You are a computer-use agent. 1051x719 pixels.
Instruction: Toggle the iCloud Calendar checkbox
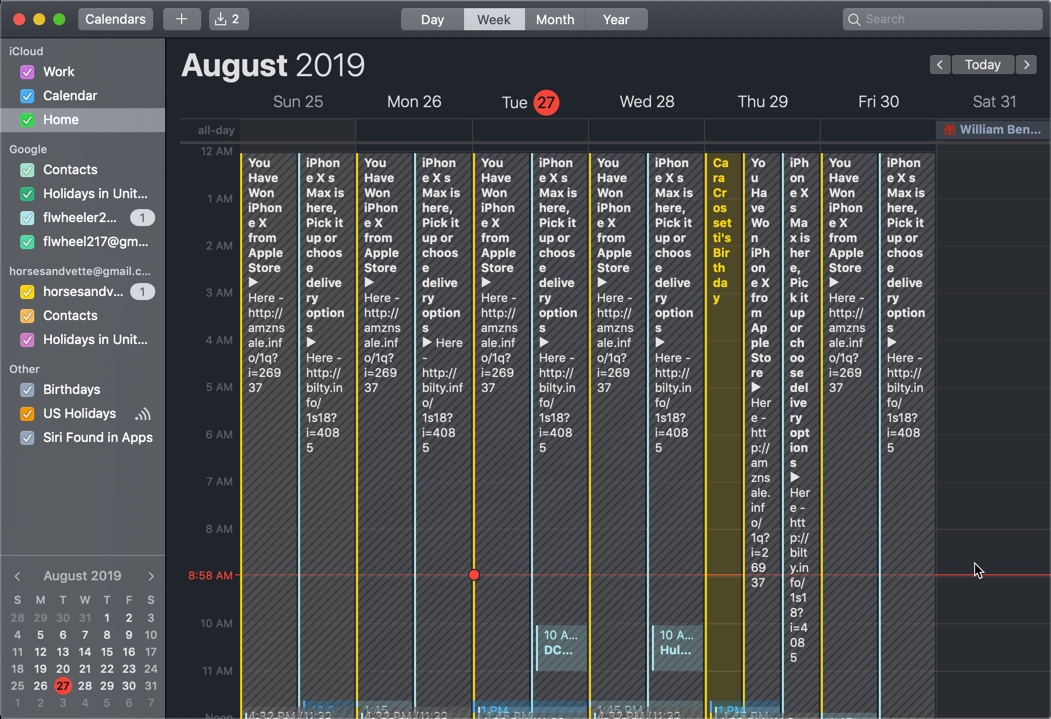tap(27, 96)
